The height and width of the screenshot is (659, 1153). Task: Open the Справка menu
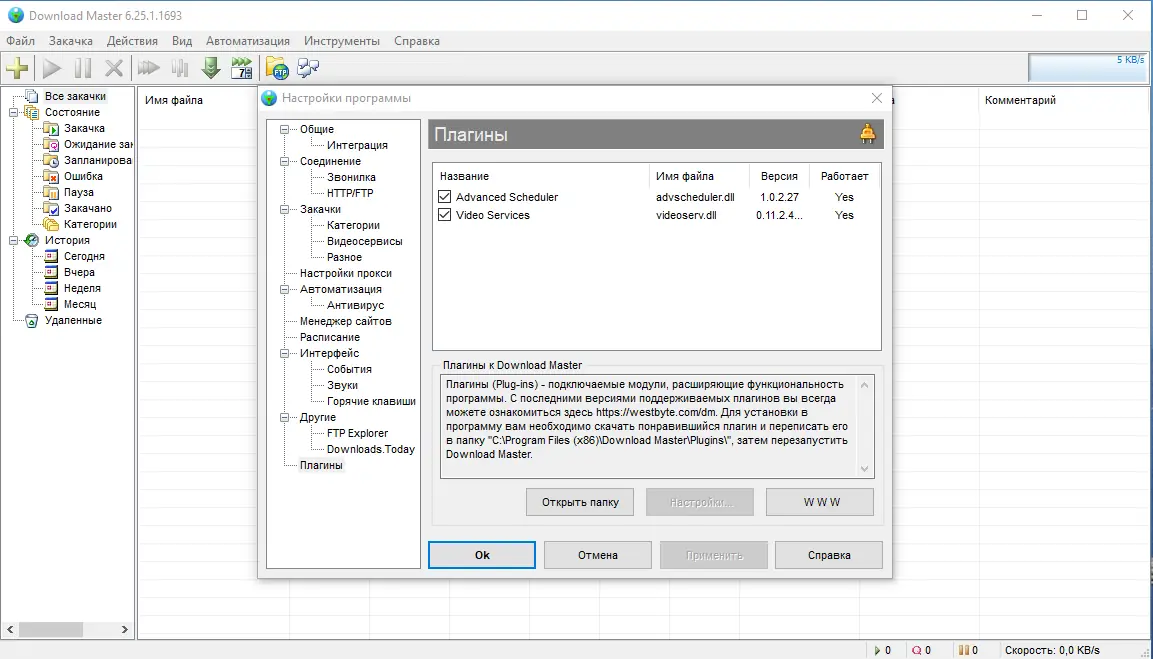click(417, 41)
